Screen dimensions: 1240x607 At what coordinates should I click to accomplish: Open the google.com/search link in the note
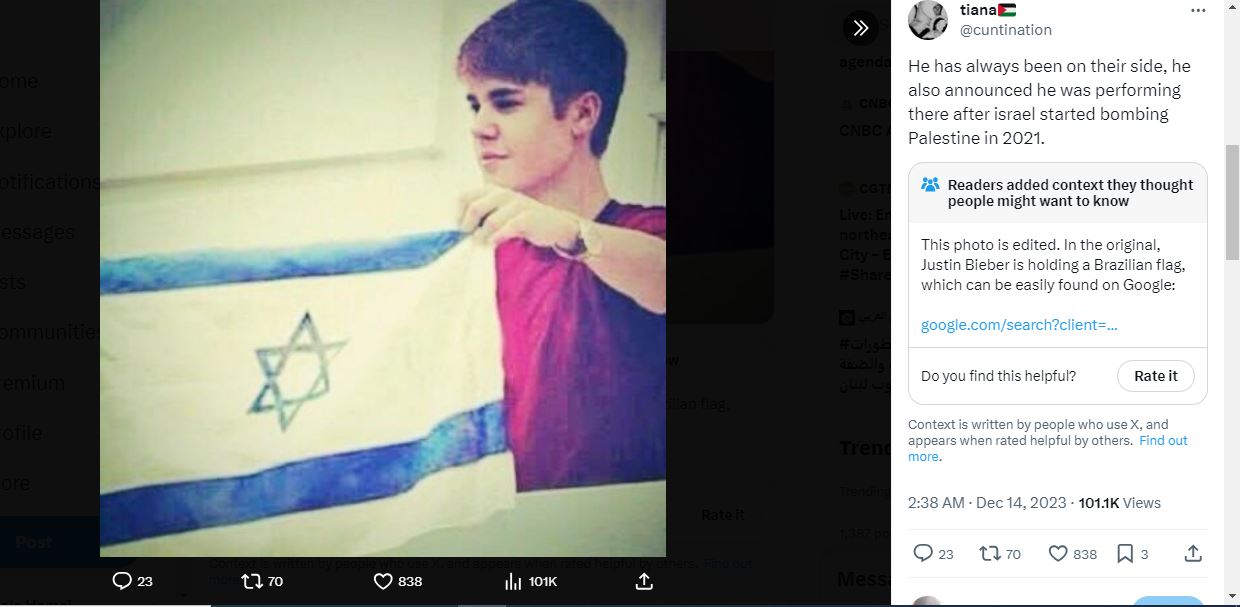tap(1019, 325)
